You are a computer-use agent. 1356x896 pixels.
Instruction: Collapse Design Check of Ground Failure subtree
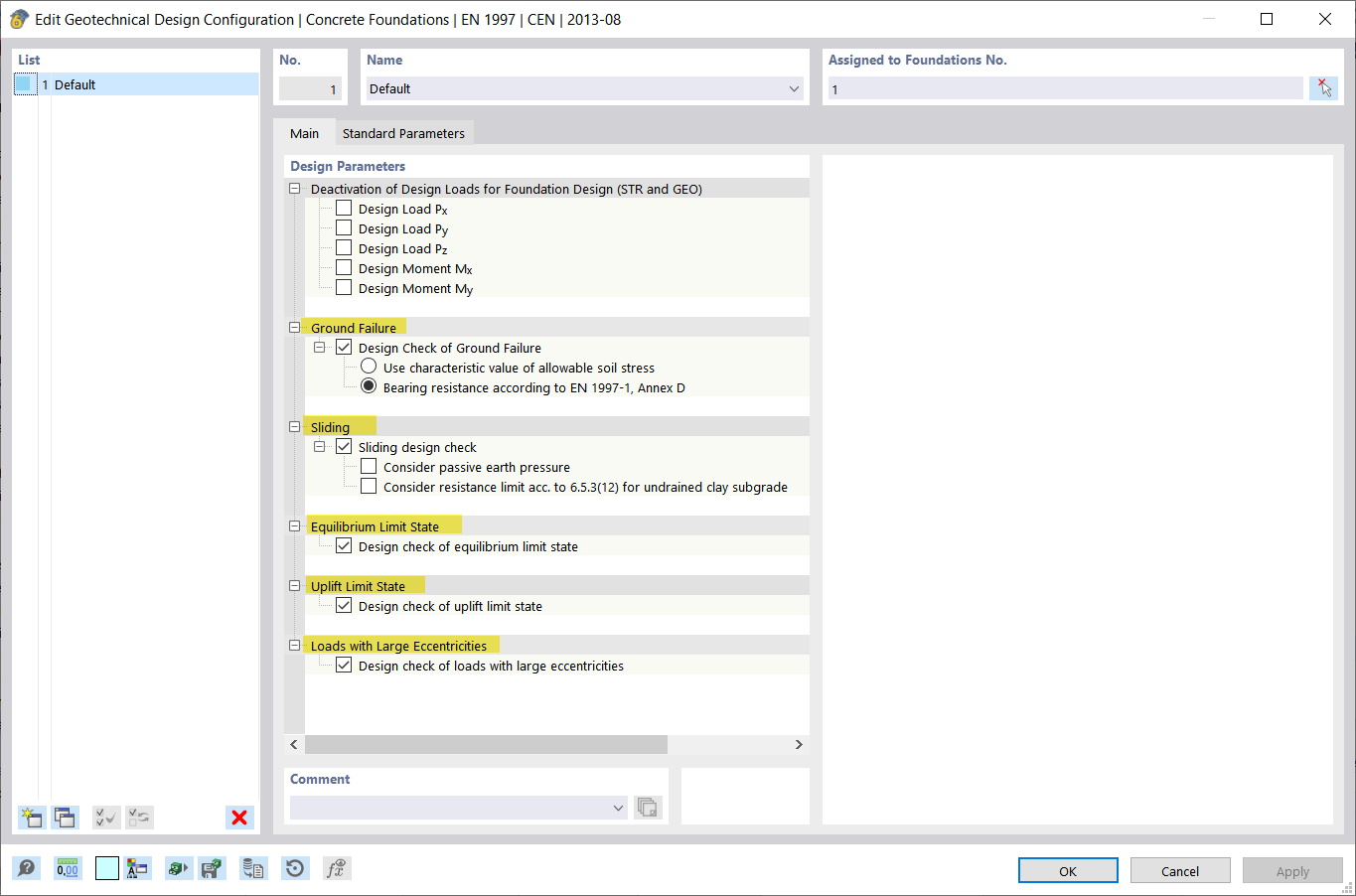[319, 347]
